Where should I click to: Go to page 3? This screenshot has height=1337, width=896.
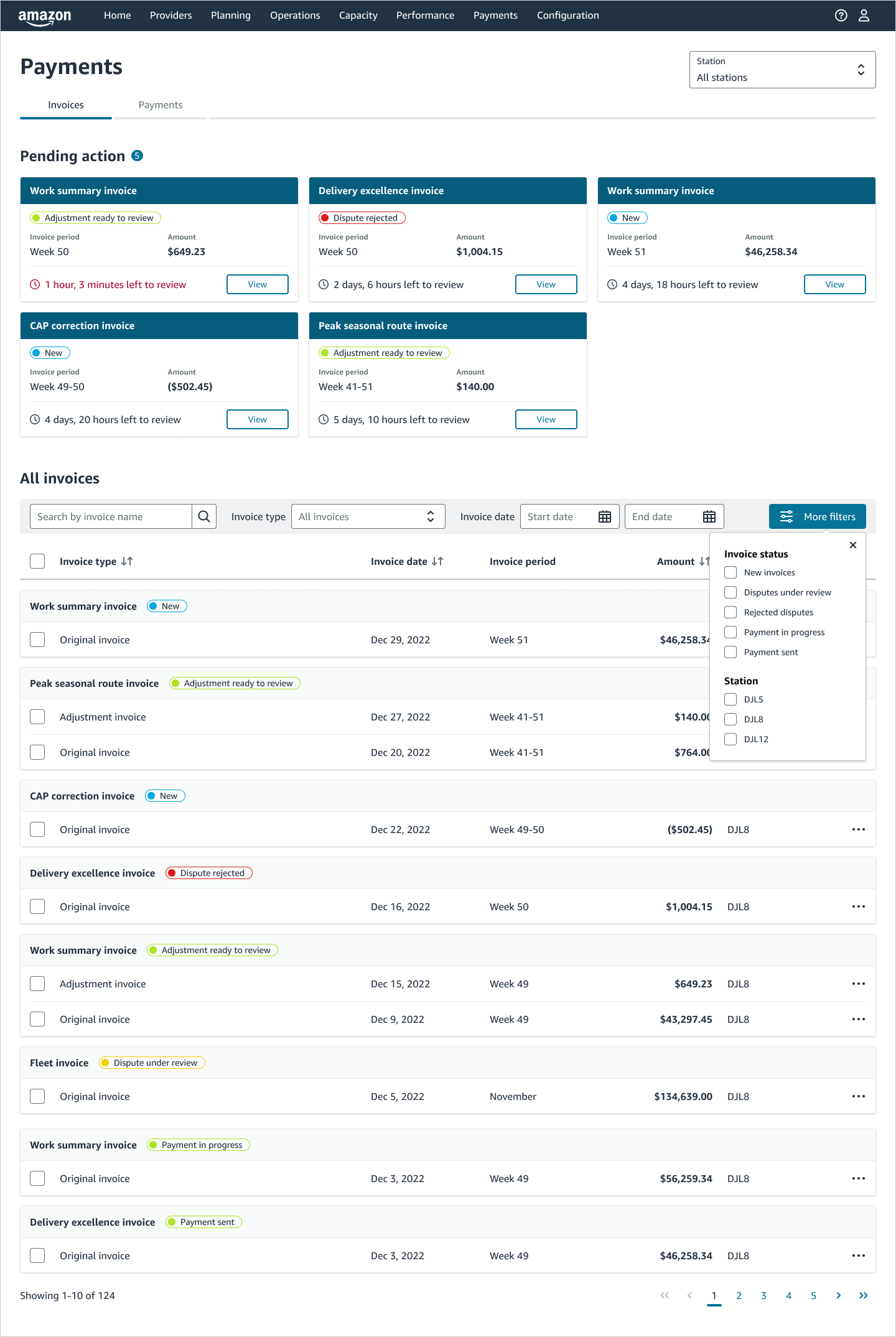click(x=764, y=1295)
